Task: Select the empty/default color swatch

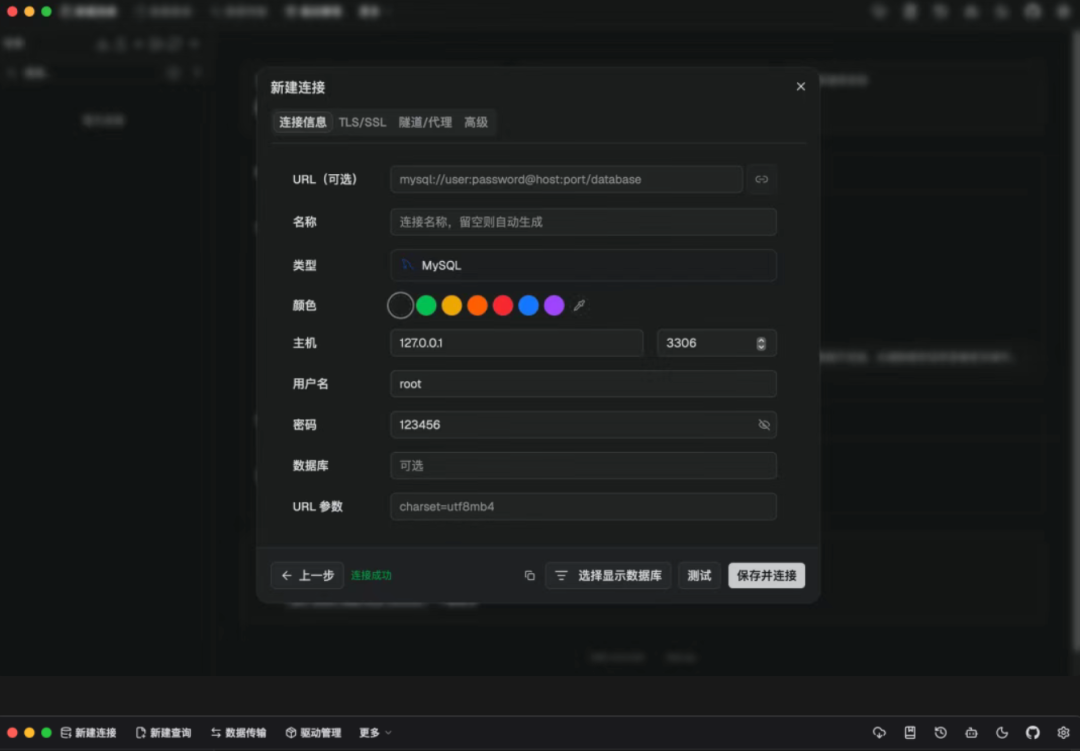Action: click(400, 305)
